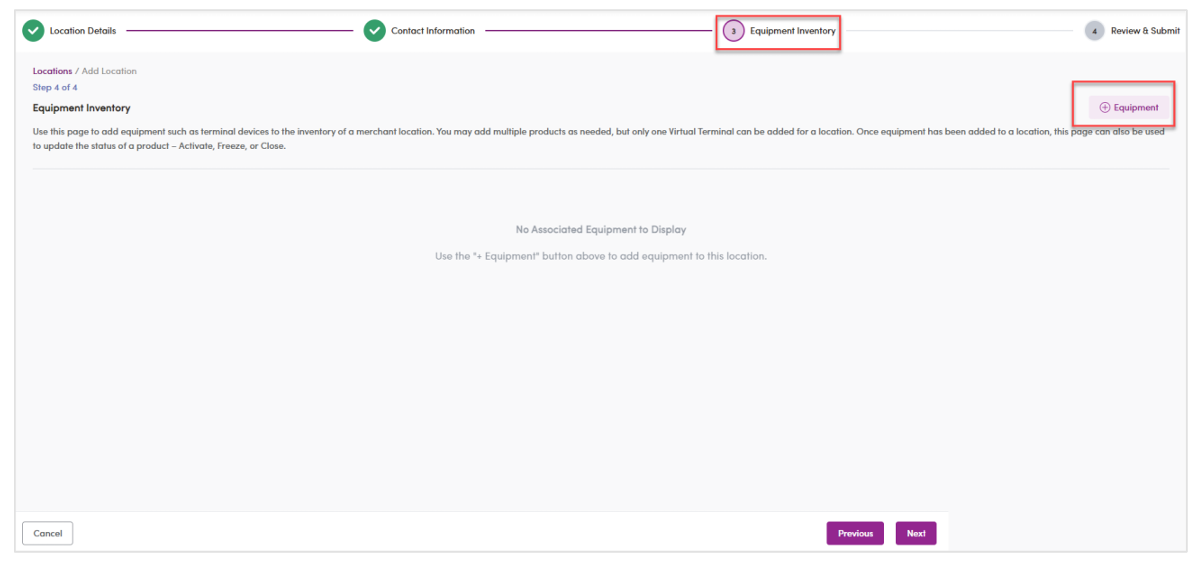Click the green checkmark beside Contact Information
The image size is (1202, 563).
click(375, 31)
